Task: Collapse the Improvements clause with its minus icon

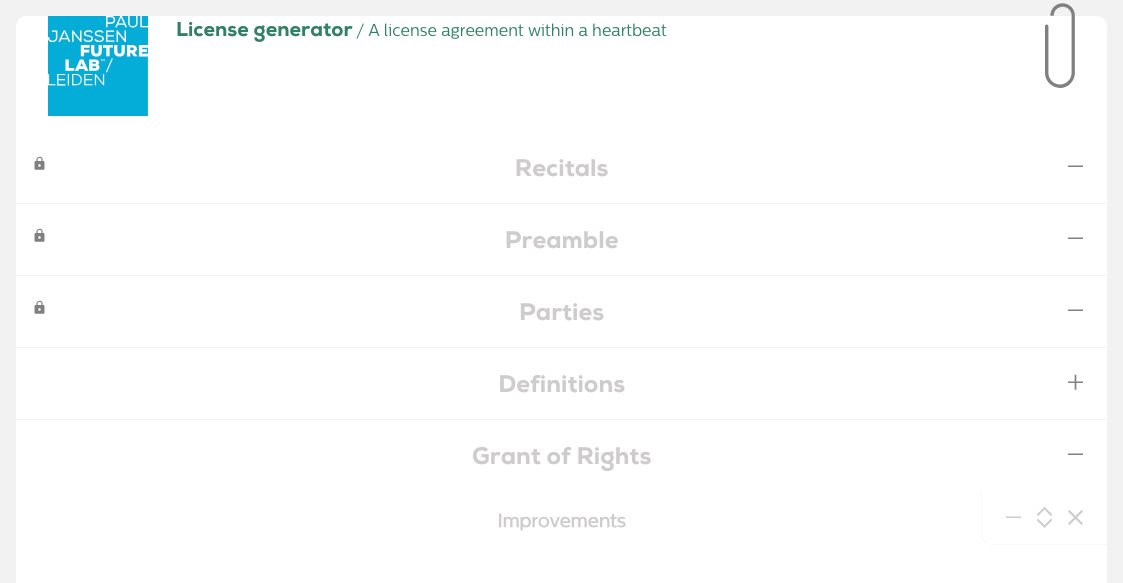Action: [1013, 518]
